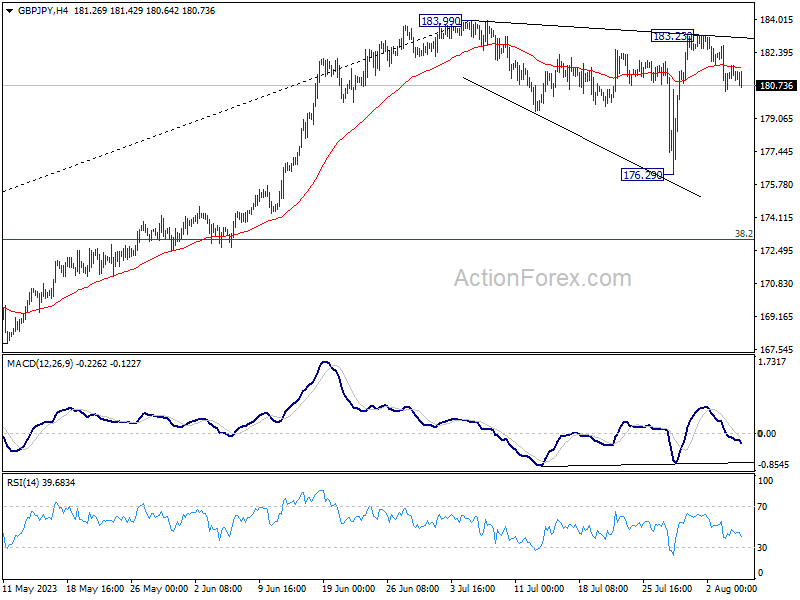
Task: Click the 11 May 2023 date label
Action: coord(30,589)
